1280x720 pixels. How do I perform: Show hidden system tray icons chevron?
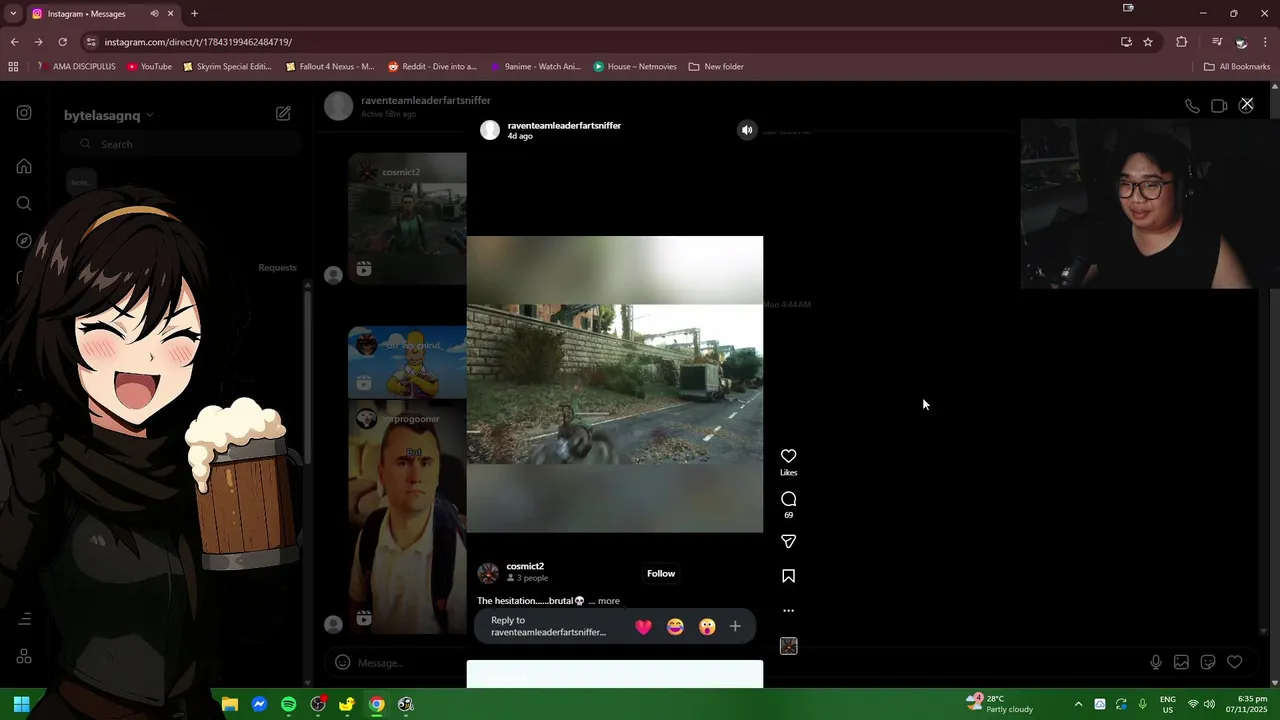[1078, 704]
